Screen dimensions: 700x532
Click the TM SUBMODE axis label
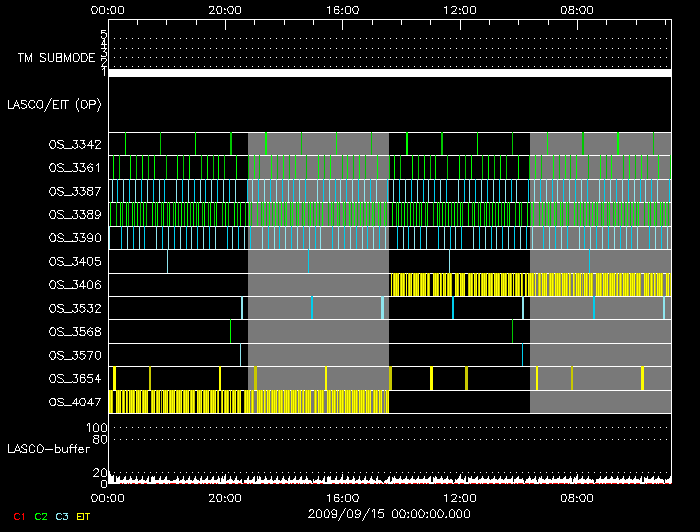point(56,58)
